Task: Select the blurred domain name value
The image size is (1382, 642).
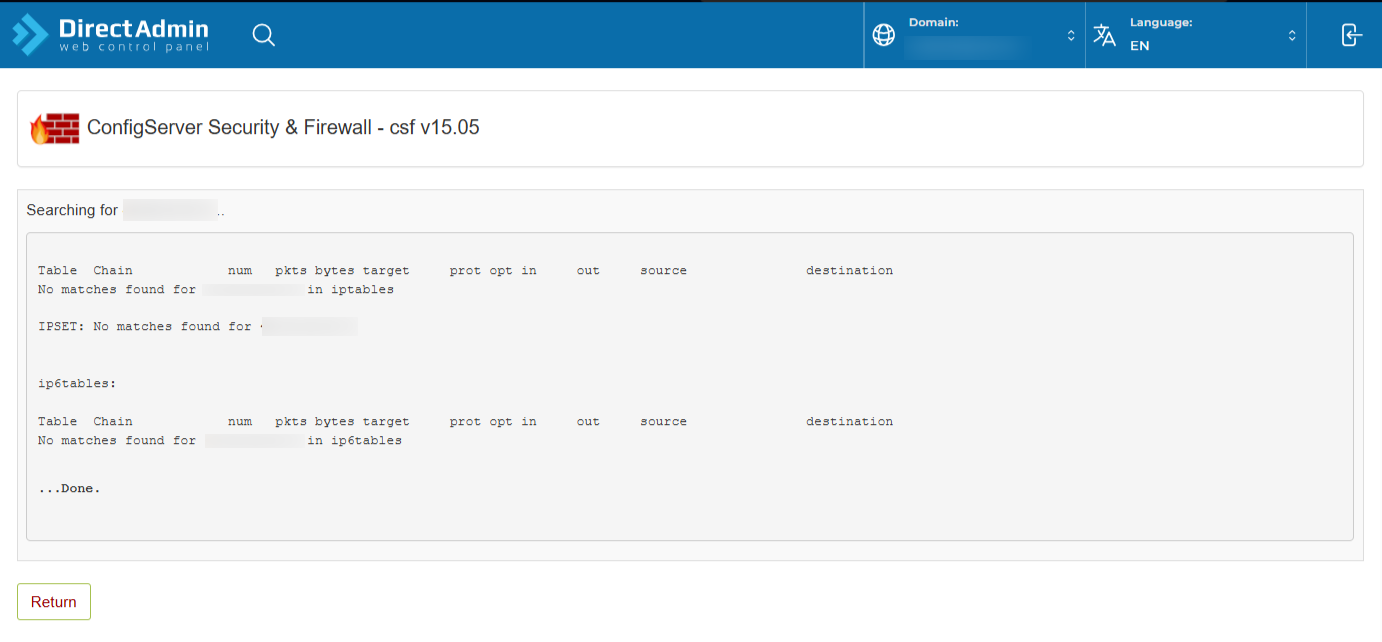Action: coord(966,47)
